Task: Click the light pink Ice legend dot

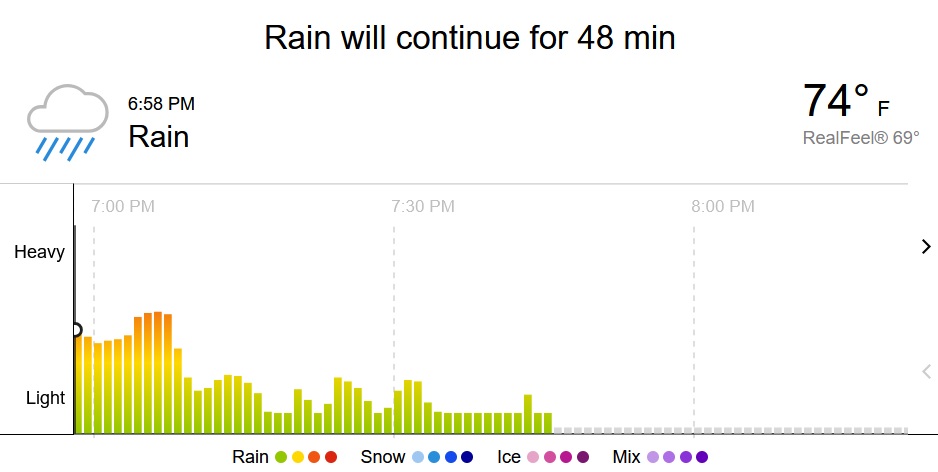Action: (532, 457)
